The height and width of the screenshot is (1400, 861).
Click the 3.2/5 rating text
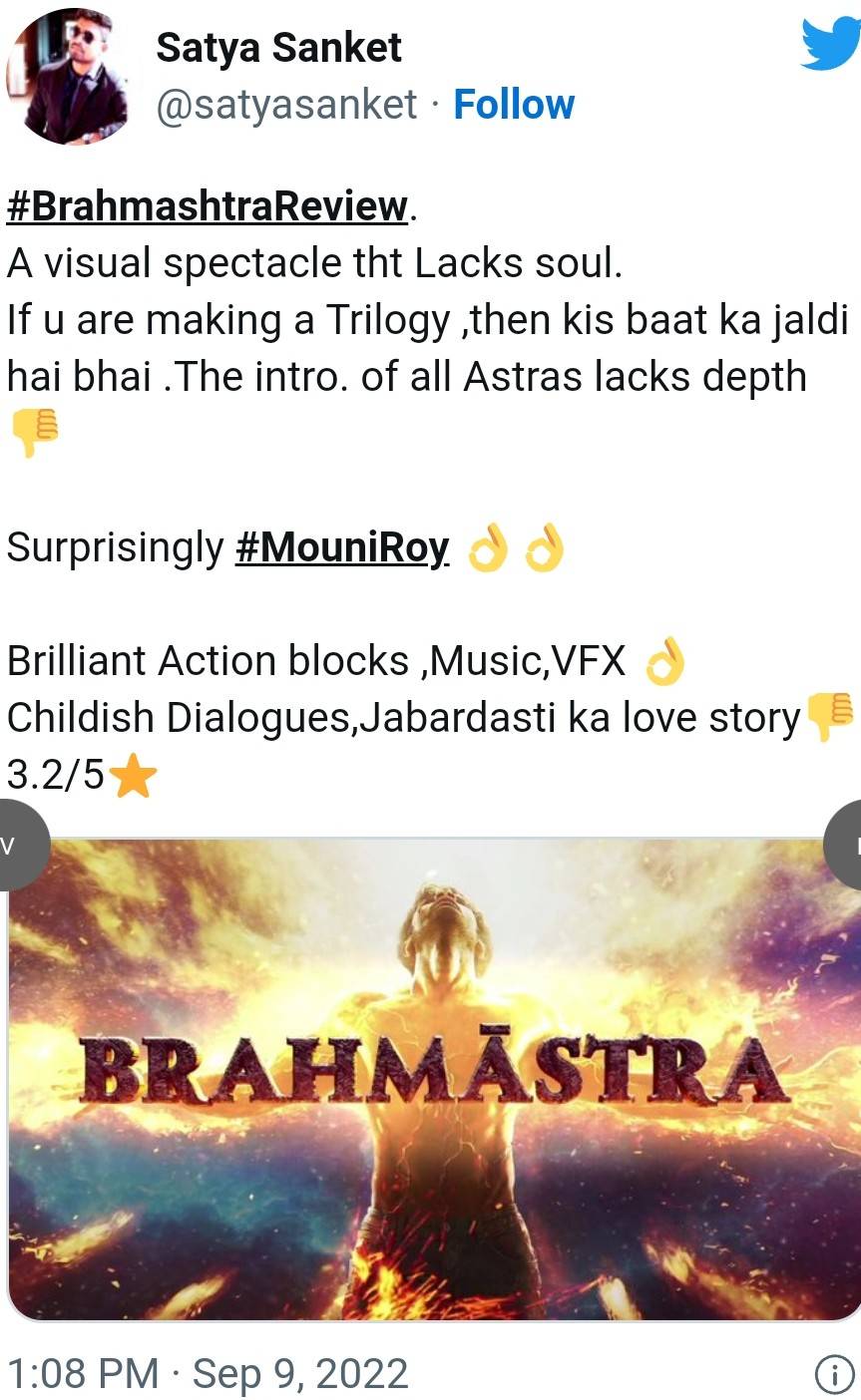[x=56, y=775]
